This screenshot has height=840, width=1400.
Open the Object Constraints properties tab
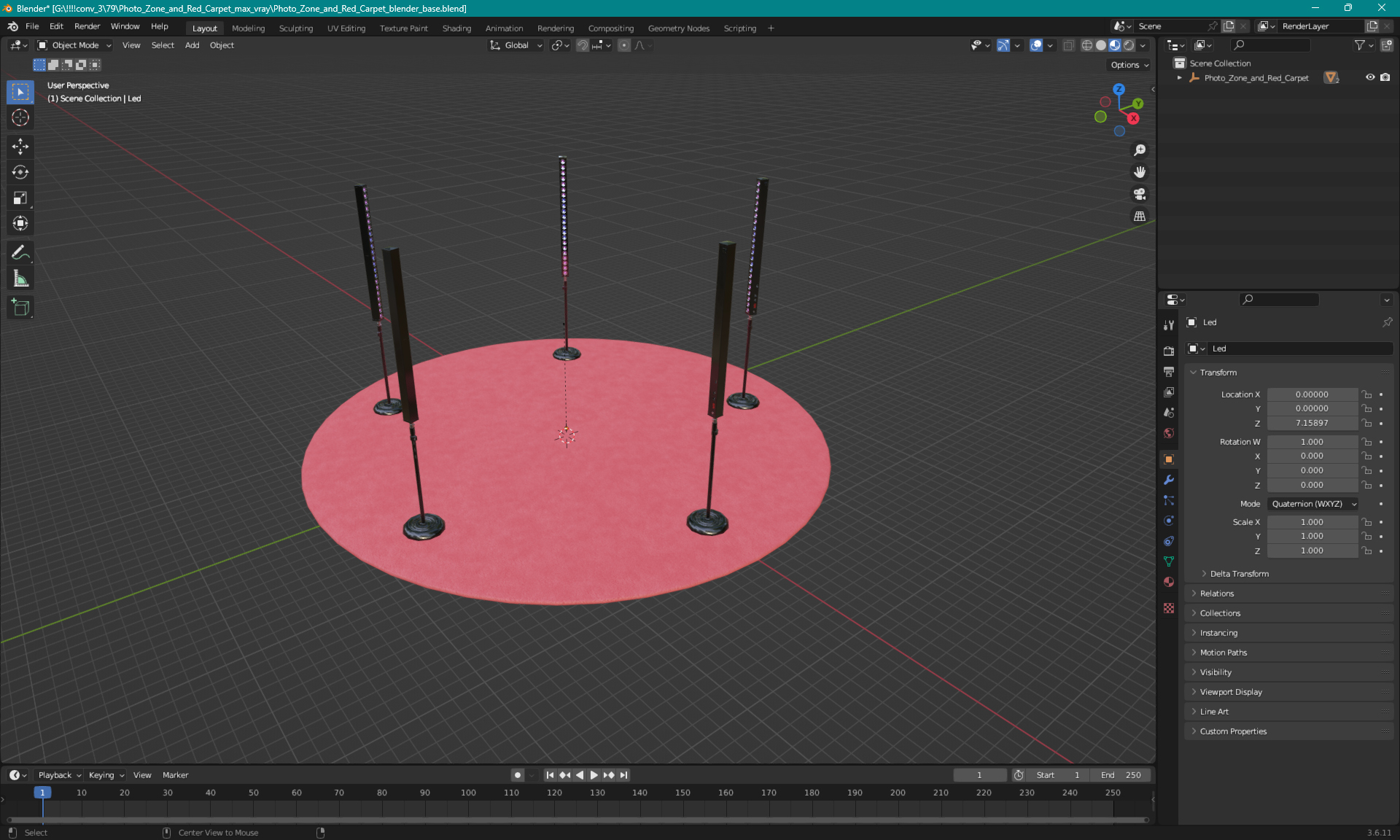point(1169,541)
